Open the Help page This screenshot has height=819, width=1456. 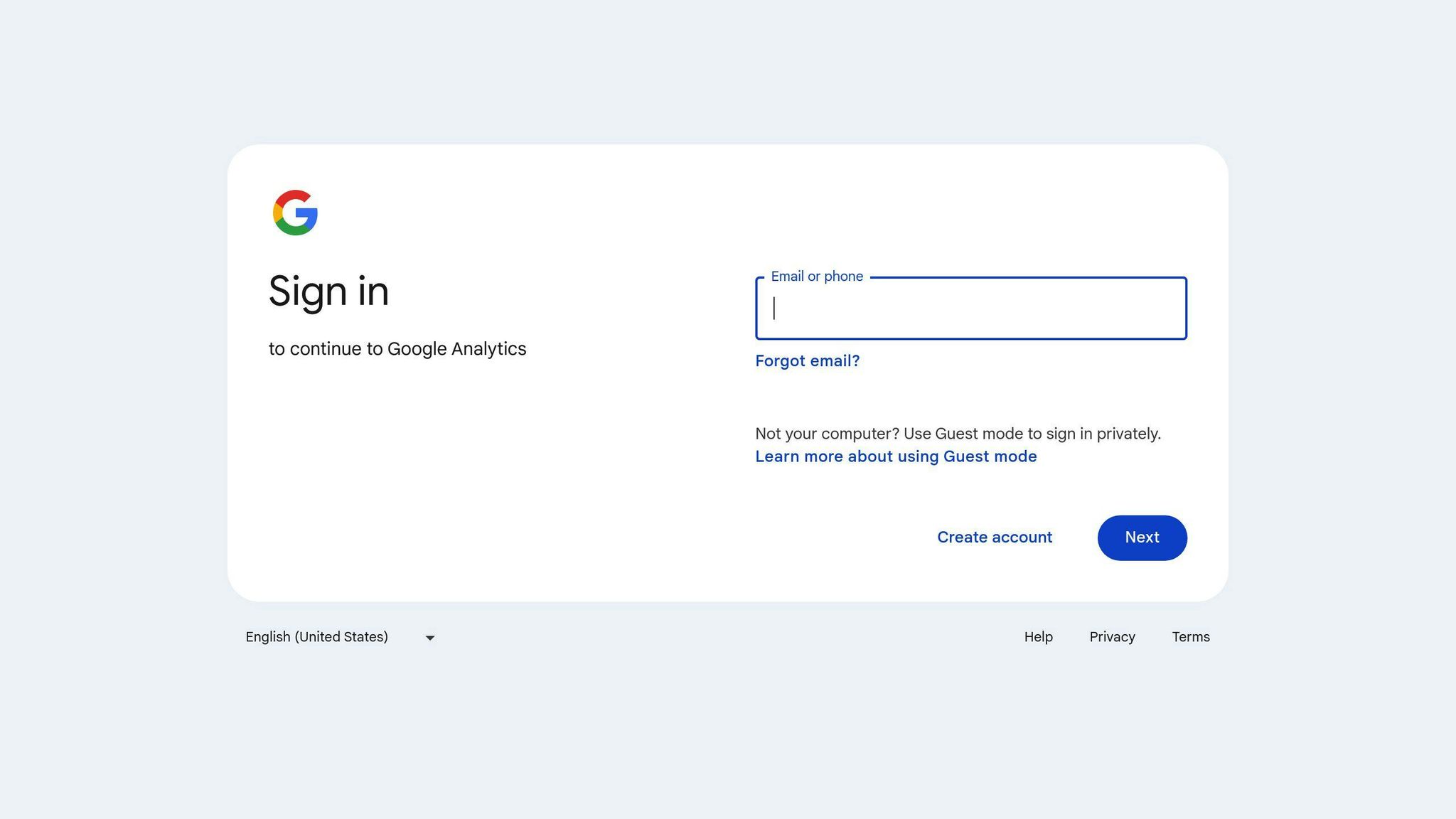pyautogui.click(x=1038, y=637)
